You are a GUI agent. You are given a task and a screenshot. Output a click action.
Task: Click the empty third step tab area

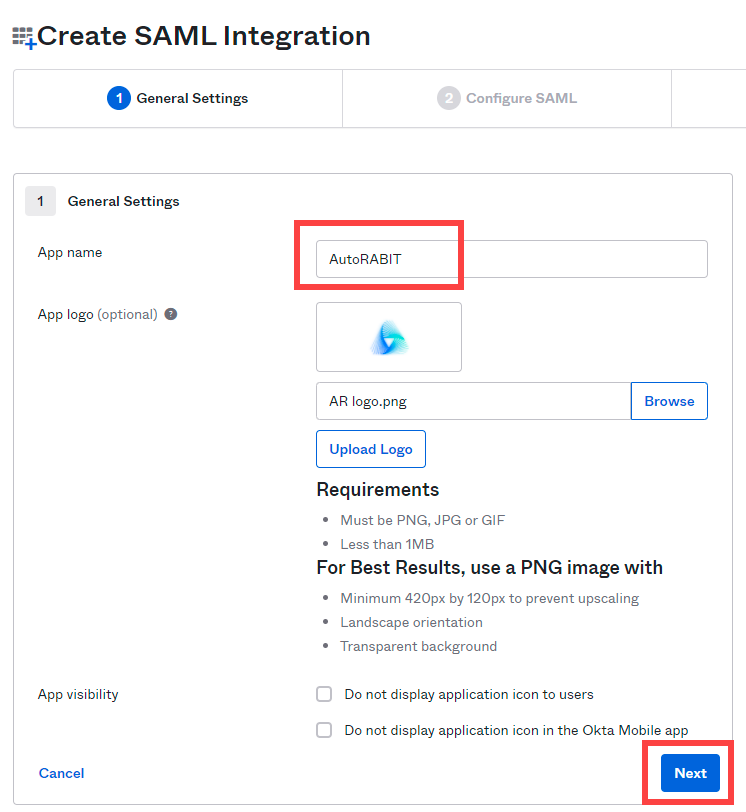709,98
